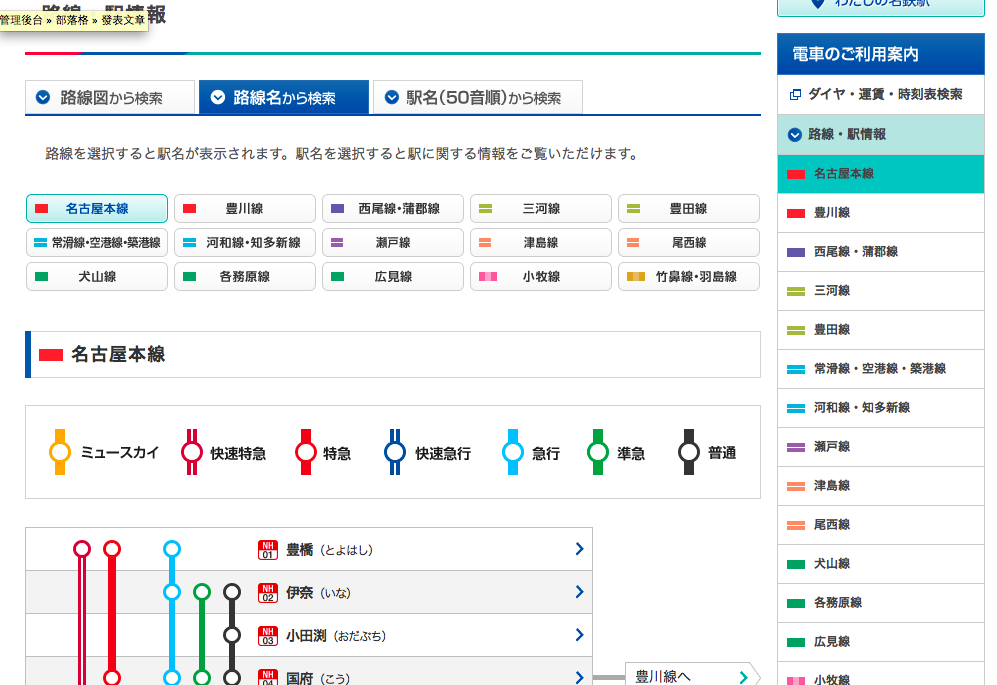Open ダイヤ・運賃・時刻表検索 sidebar link
The image size is (997, 685).
(x=881, y=95)
